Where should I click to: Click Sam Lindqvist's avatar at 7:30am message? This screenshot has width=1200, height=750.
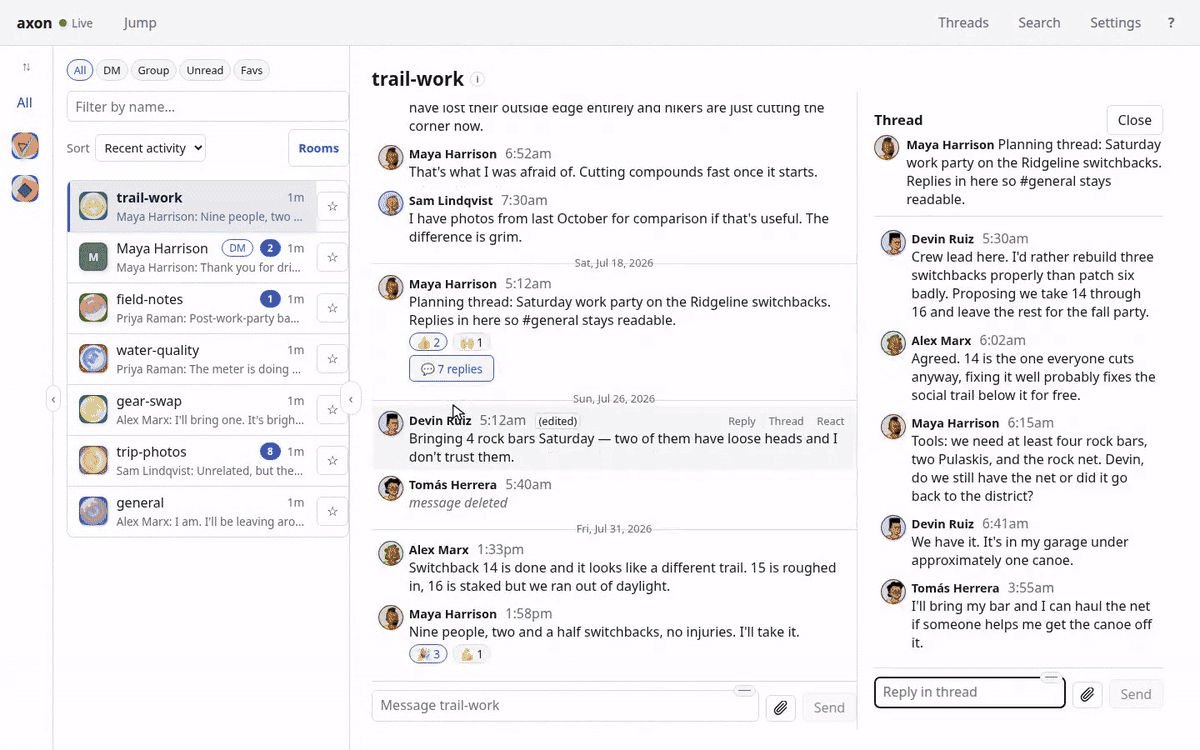pos(391,204)
